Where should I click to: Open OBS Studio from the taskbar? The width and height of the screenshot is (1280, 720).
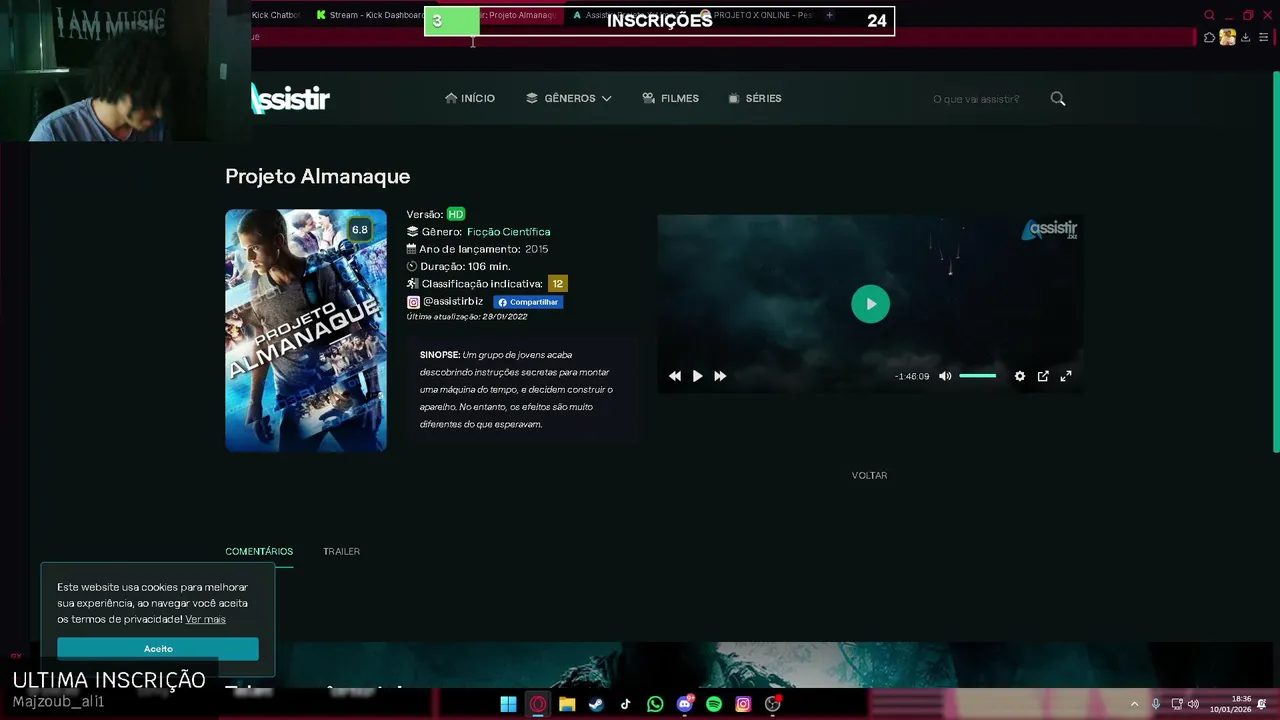point(772,704)
